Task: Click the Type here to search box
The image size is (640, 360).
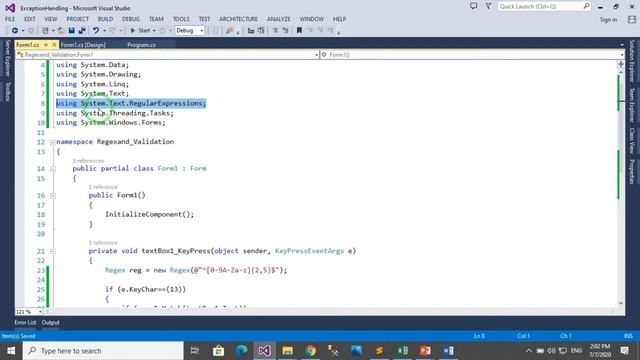Action: tap(103, 351)
